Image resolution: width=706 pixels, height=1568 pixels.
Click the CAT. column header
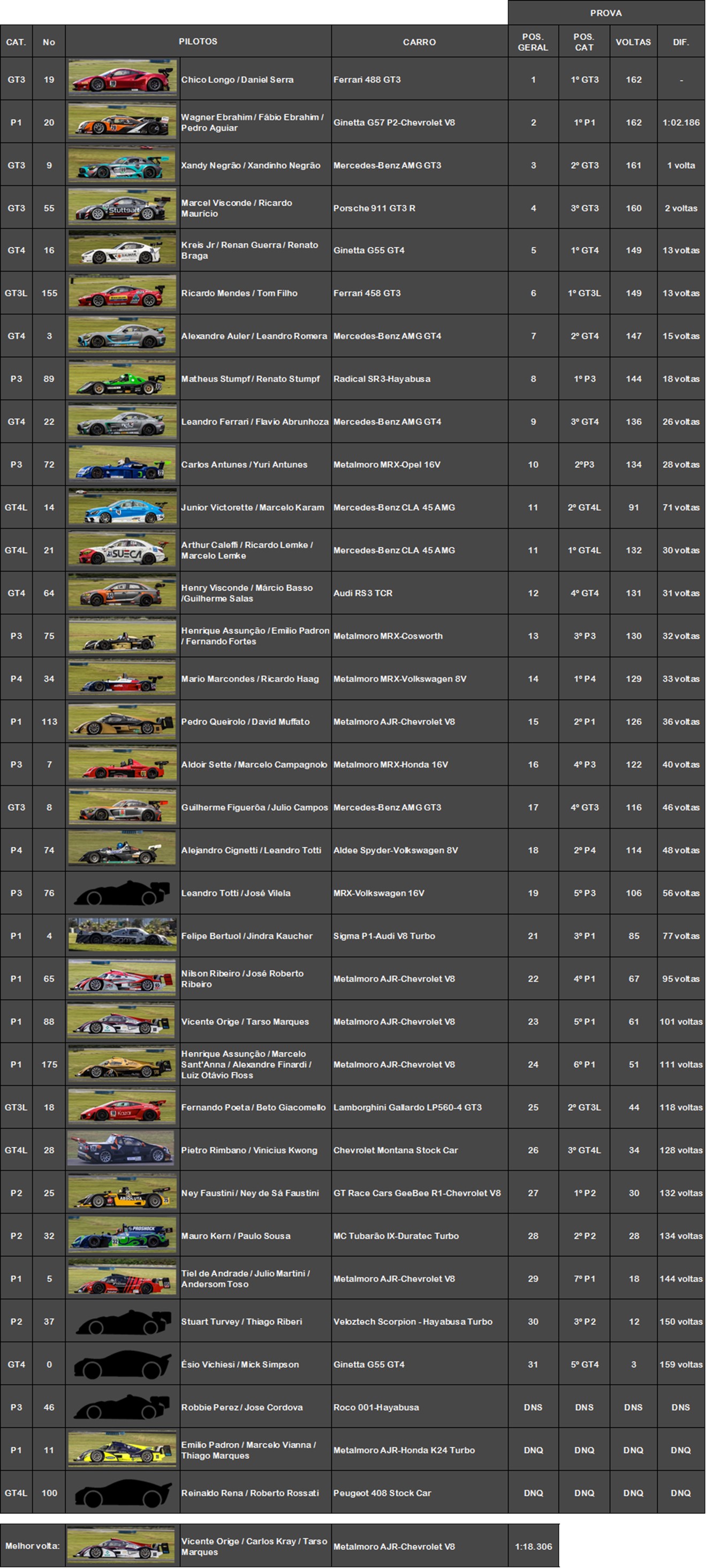(x=17, y=41)
